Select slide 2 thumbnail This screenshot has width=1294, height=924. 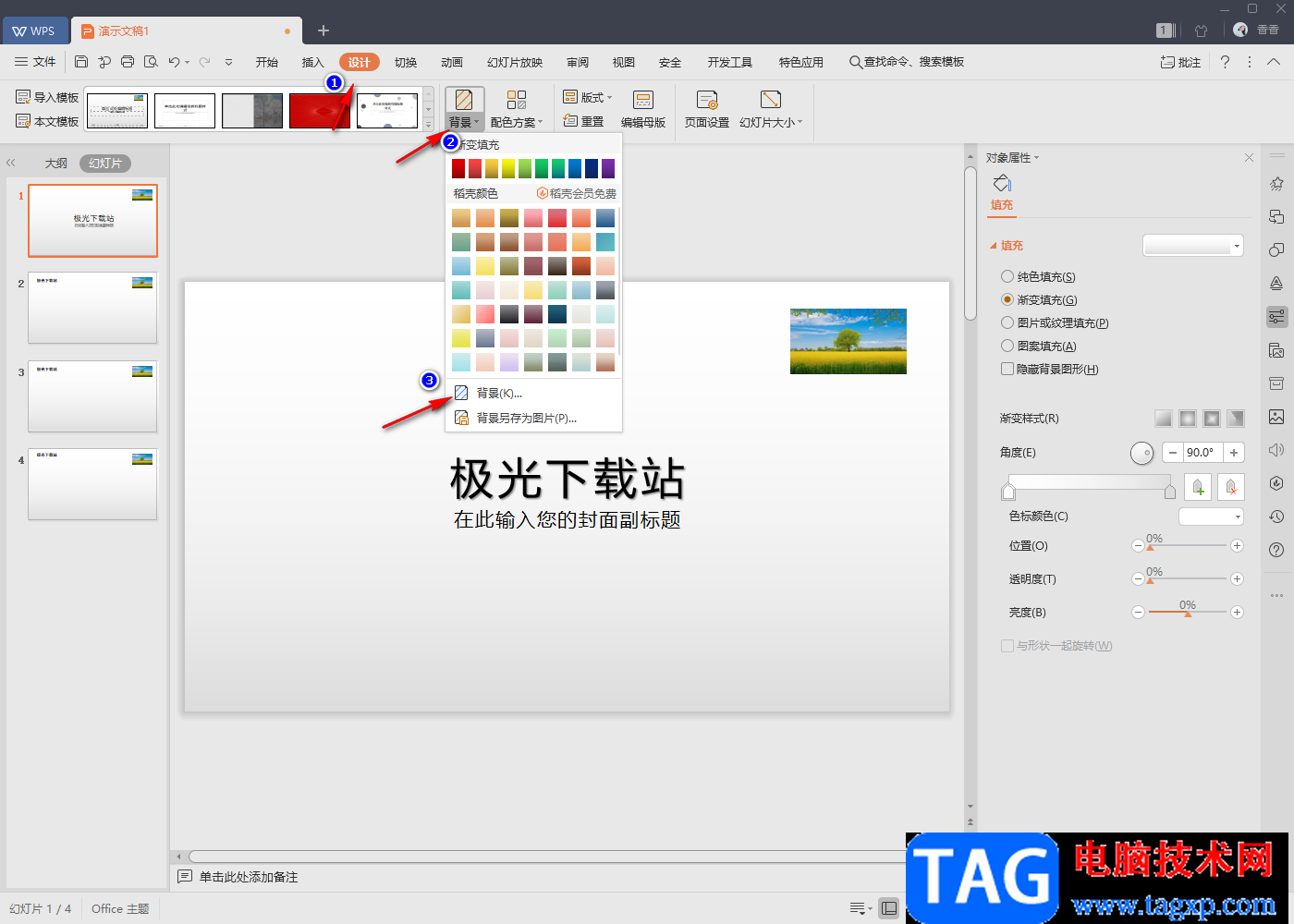pos(92,308)
